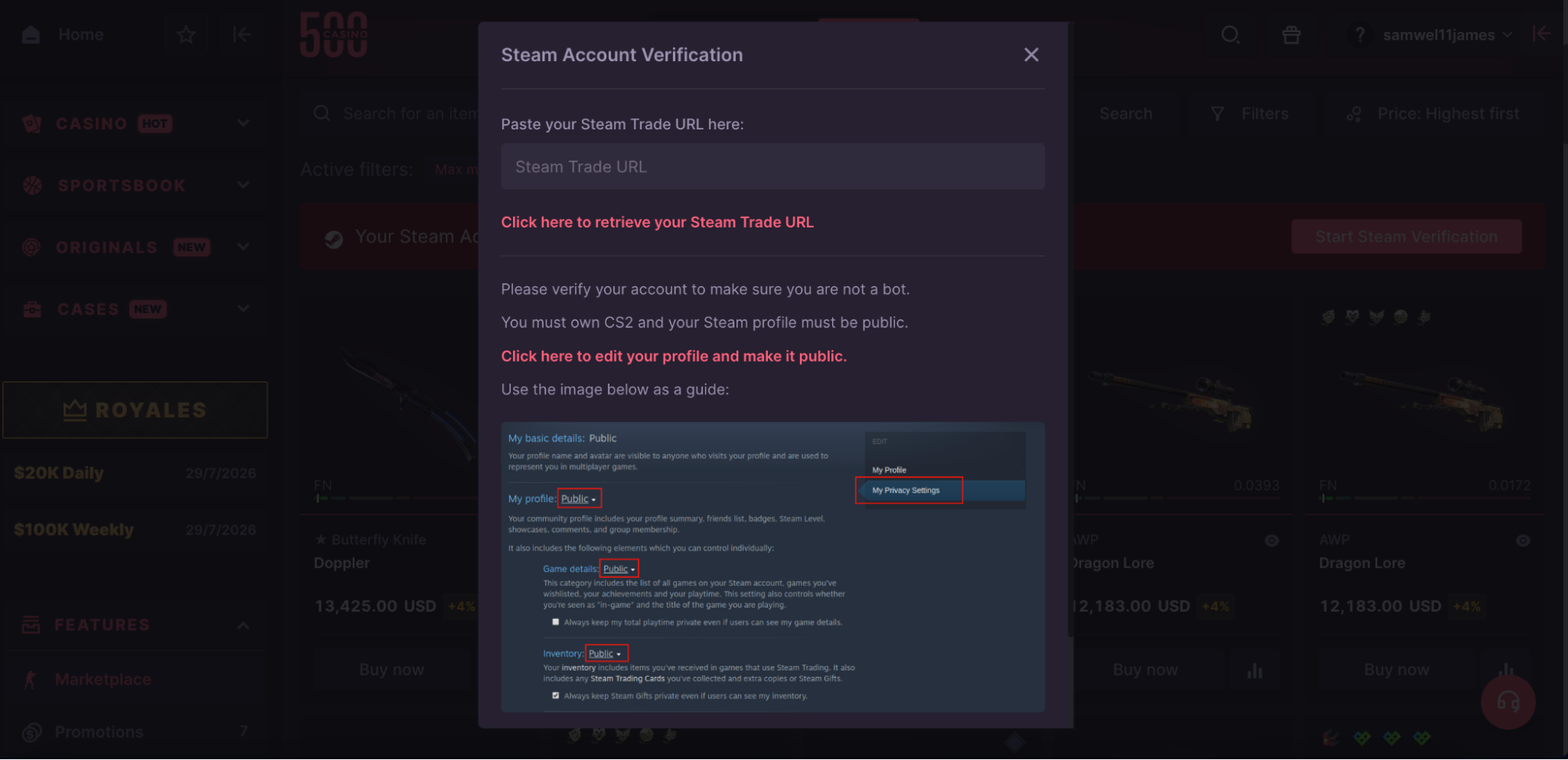This screenshot has height=760, width=1568.
Task: Click the Royales banner button
Action: [135, 409]
